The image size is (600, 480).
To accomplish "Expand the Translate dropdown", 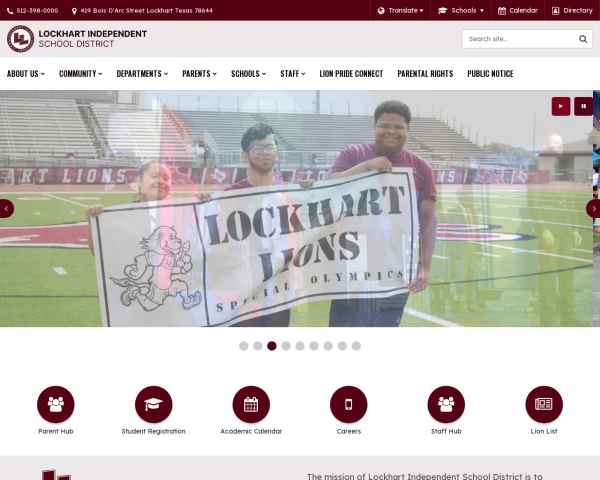I will (x=401, y=10).
